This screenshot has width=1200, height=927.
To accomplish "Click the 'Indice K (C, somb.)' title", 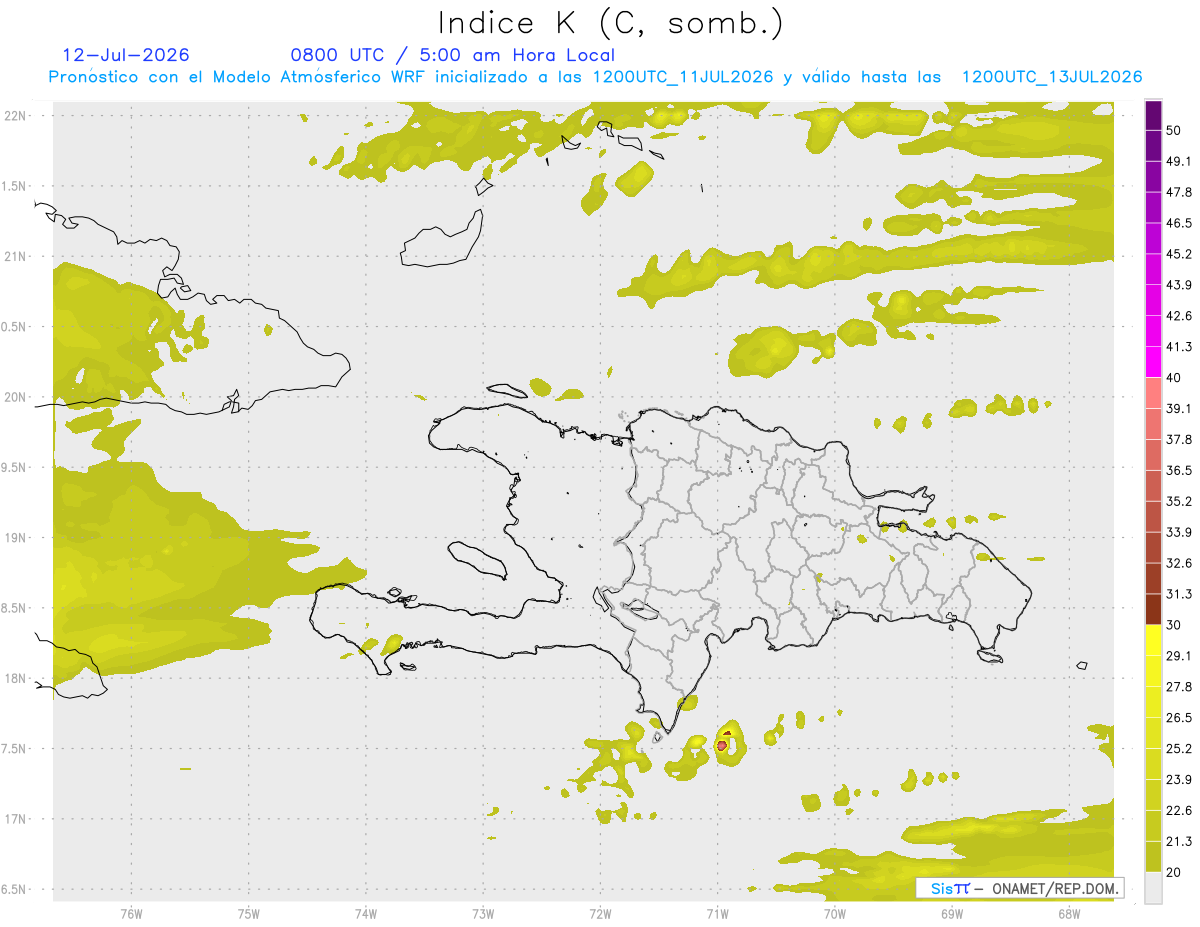I will [610, 23].
